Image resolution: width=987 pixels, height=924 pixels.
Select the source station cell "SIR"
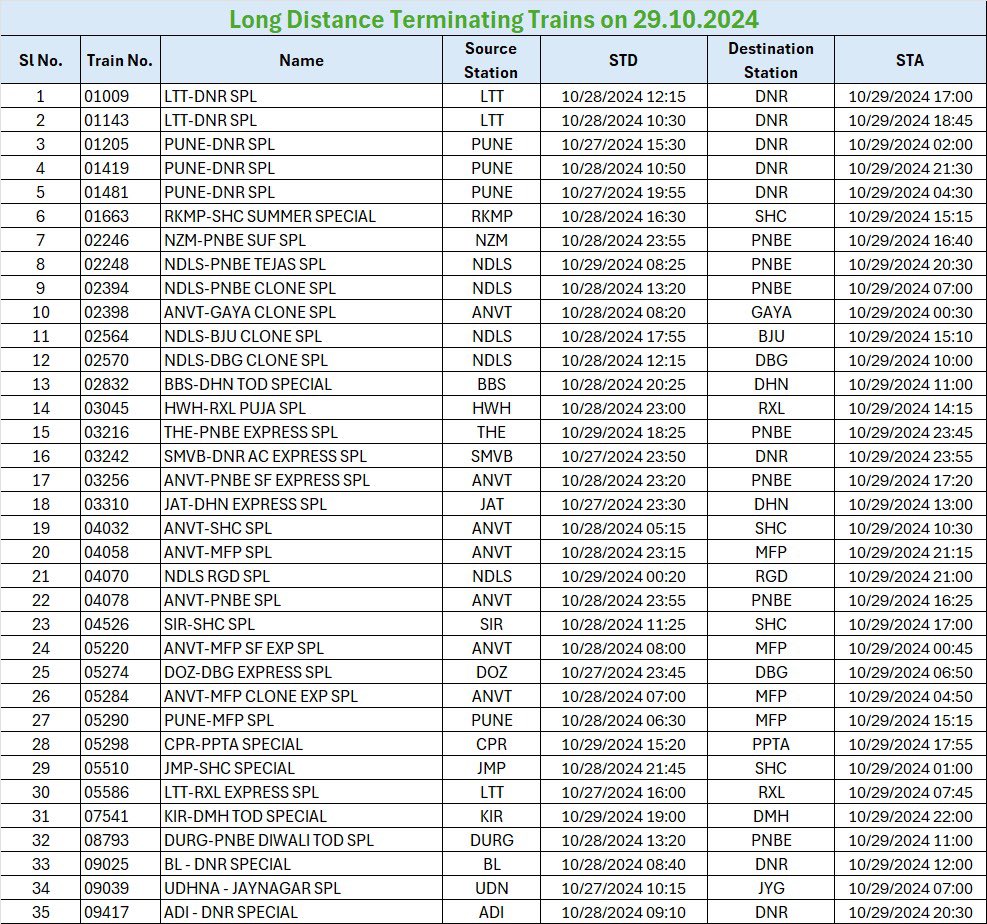click(491, 624)
